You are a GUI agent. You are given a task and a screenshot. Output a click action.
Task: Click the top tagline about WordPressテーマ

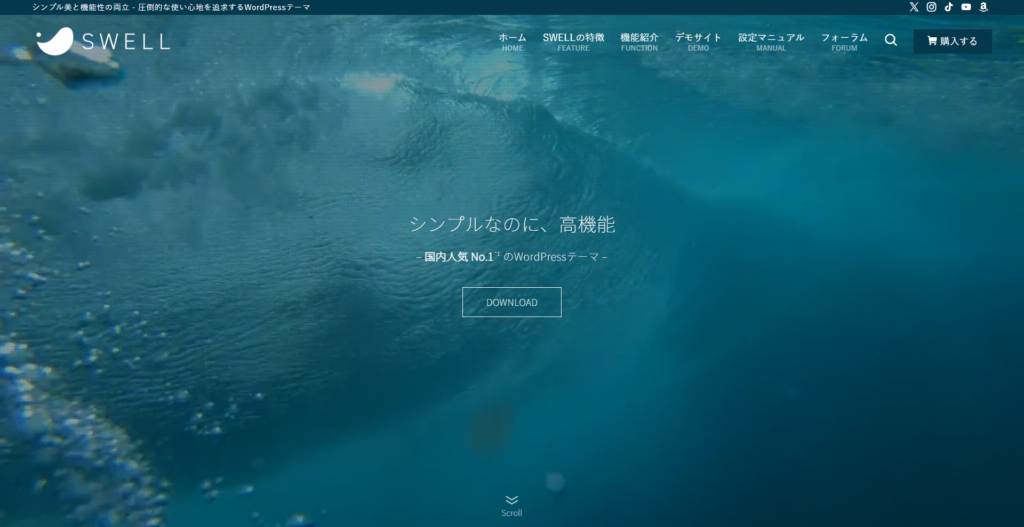(171, 7)
